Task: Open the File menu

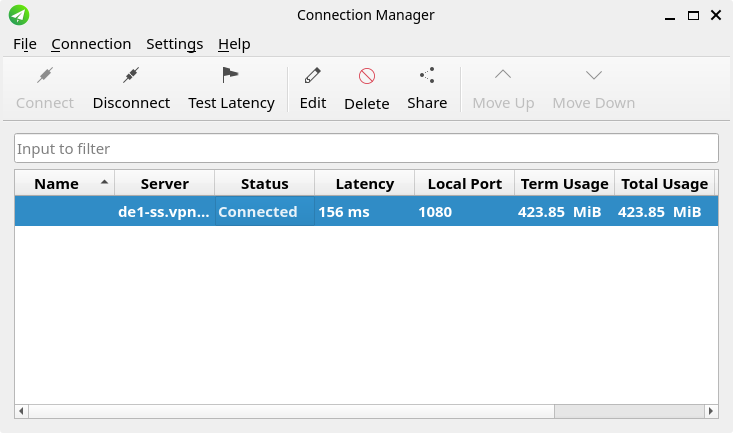Action: pyautogui.click(x=25, y=44)
